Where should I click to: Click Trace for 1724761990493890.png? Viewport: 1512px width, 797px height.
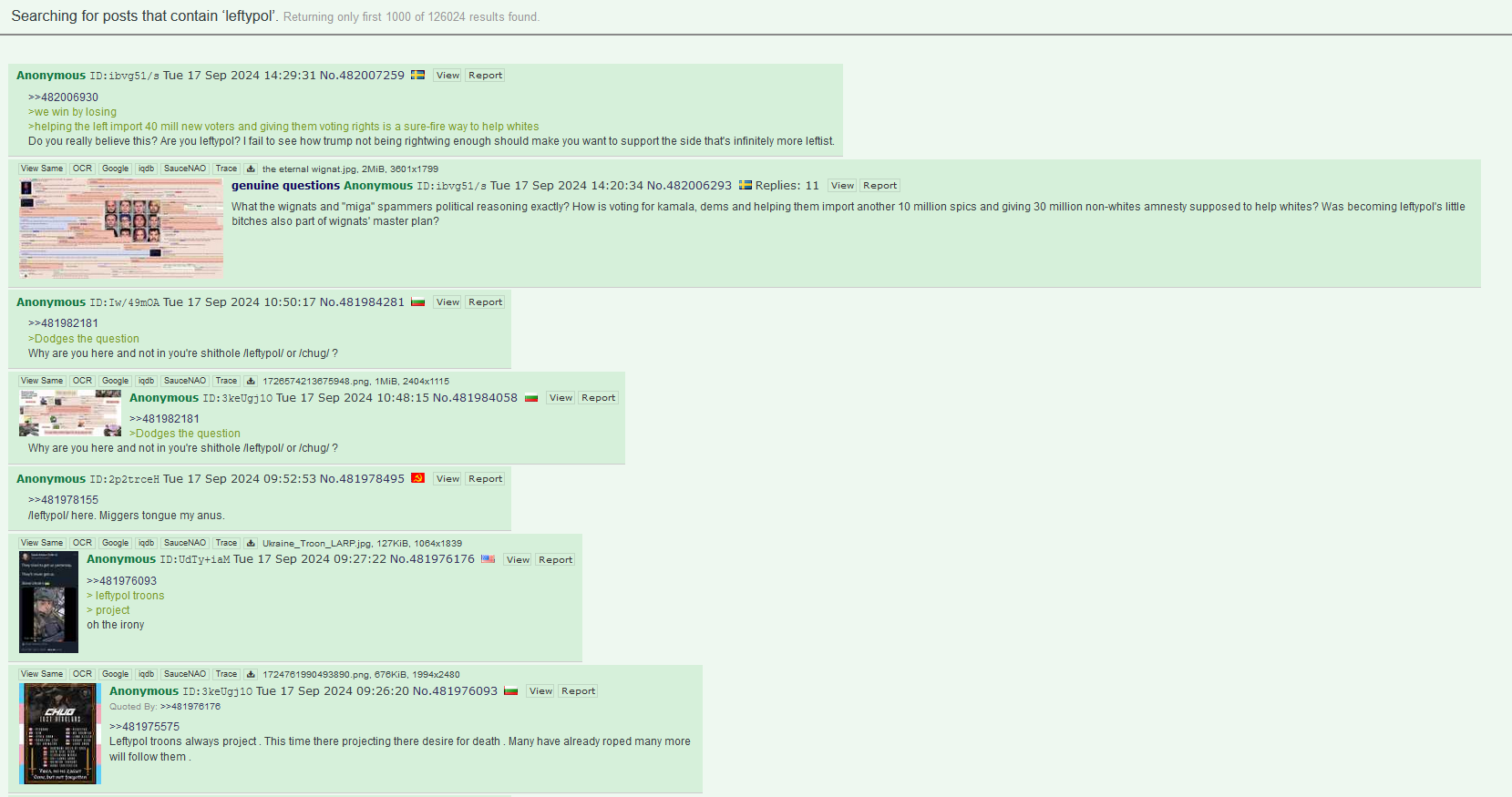(226, 674)
